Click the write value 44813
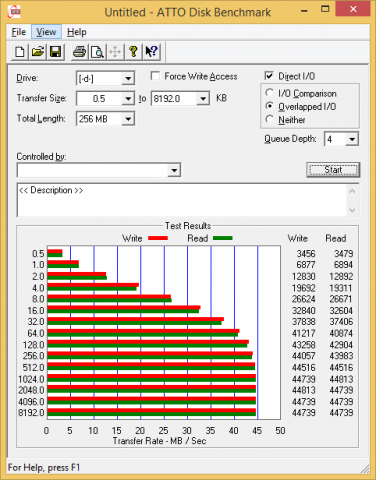This screenshot has height=480, width=376. (x=304, y=390)
